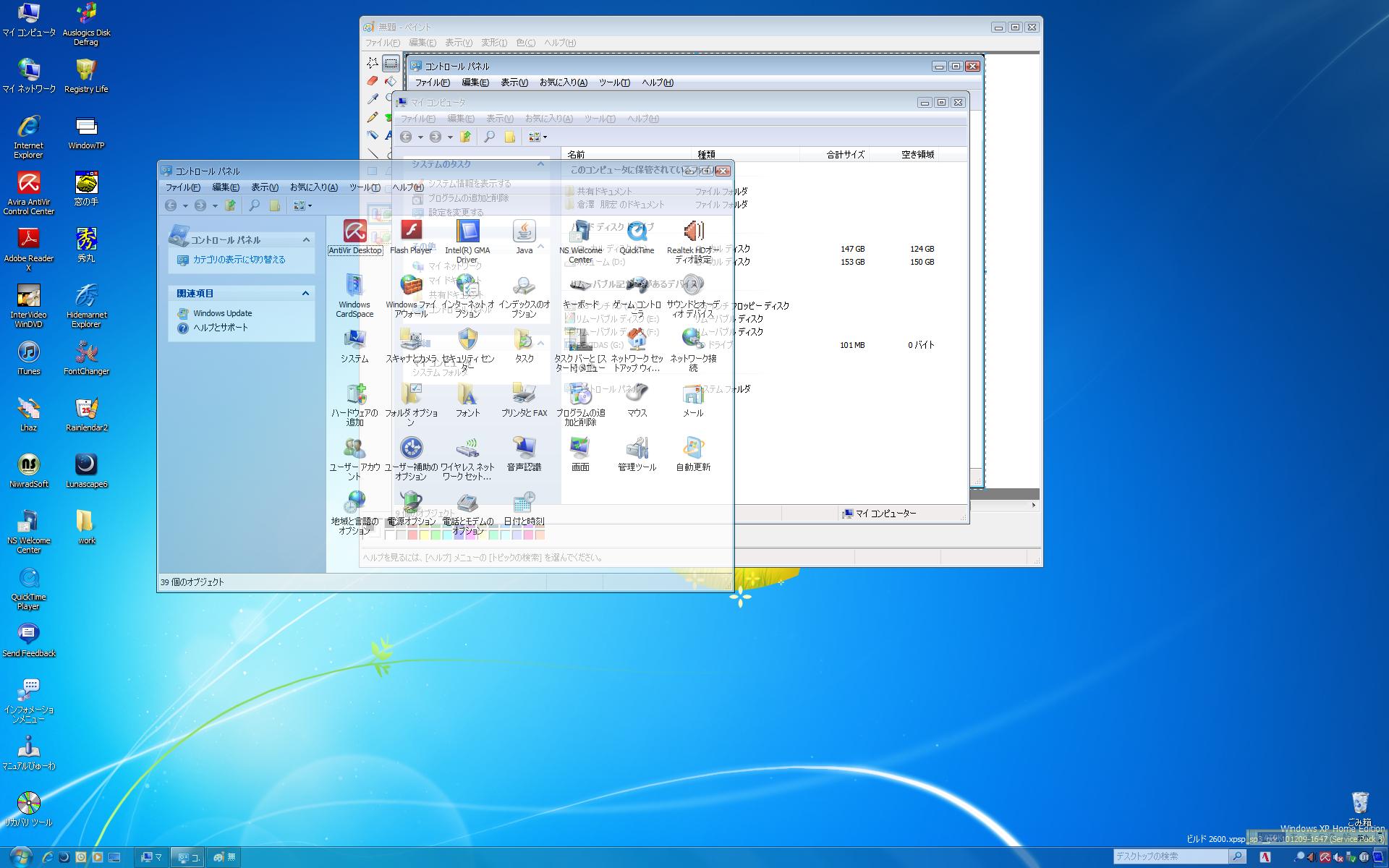
Task: Open Forward history dropdown arrow in front コントロール パネル
Action: [x=215, y=206]
